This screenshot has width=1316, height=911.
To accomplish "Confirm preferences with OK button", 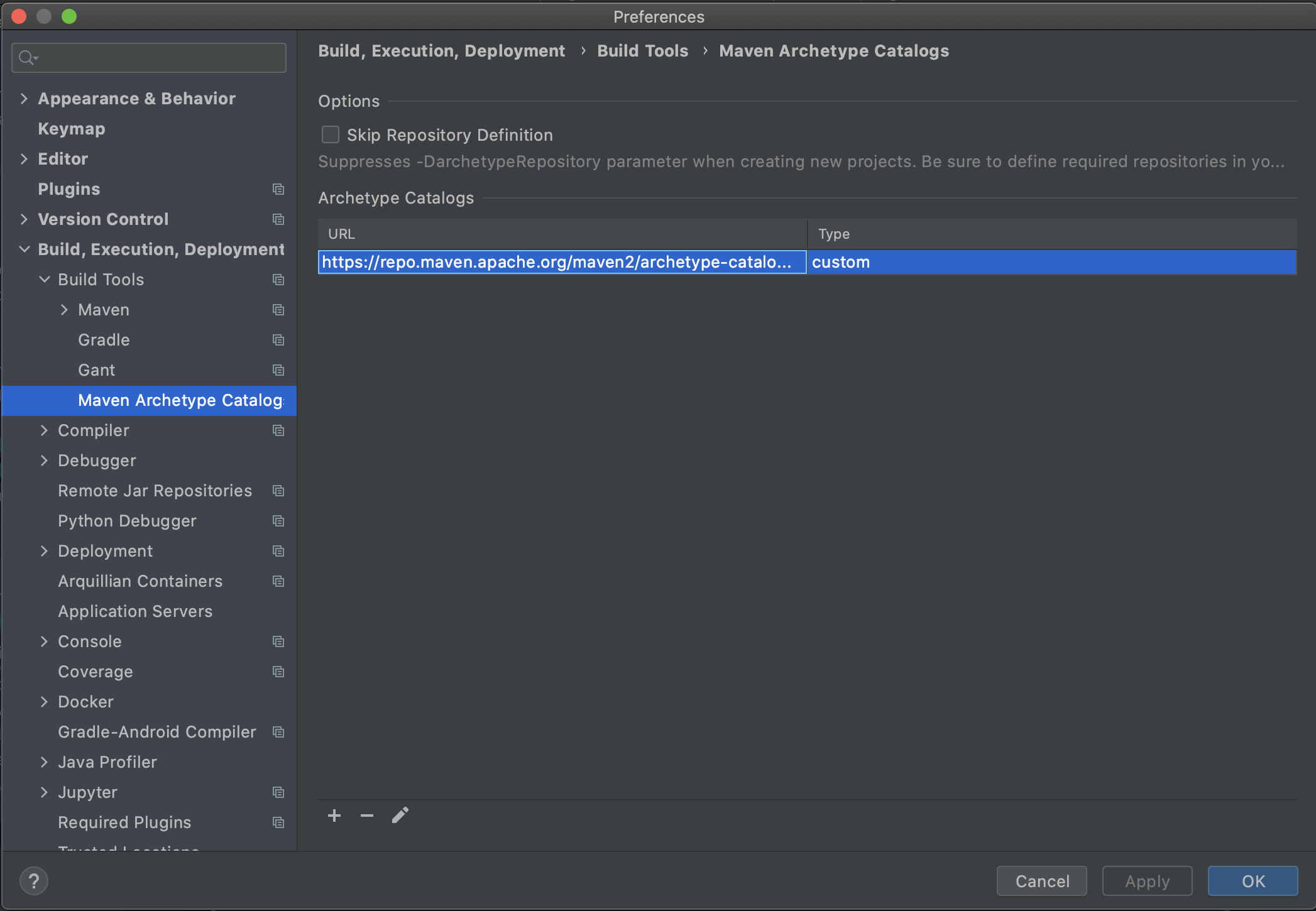I will [x=1253, y=881].
